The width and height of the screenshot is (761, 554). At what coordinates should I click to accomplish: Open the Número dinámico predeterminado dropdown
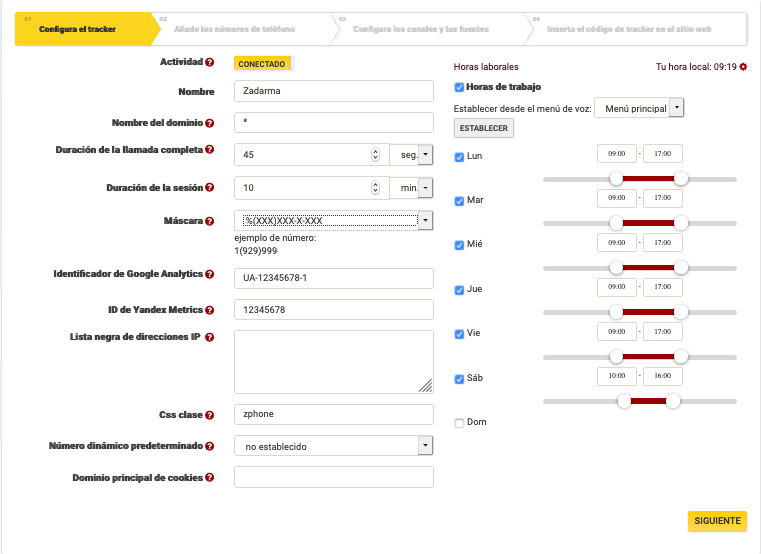333,446
